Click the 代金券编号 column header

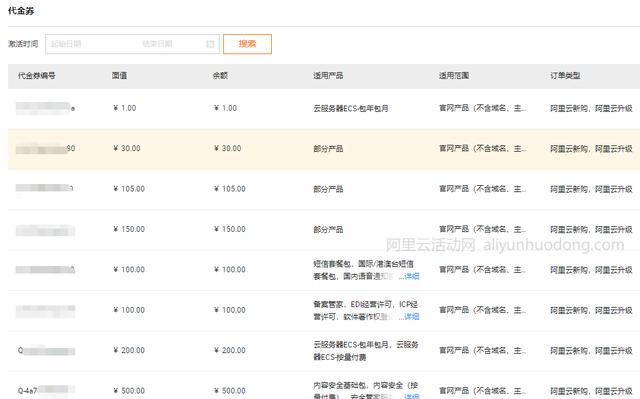point(37,75)
